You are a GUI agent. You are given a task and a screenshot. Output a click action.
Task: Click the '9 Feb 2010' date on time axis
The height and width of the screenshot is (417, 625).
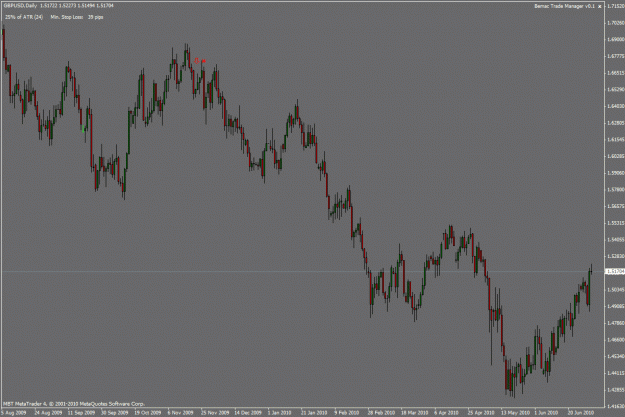pyautogui.click(x=347, y=413)
